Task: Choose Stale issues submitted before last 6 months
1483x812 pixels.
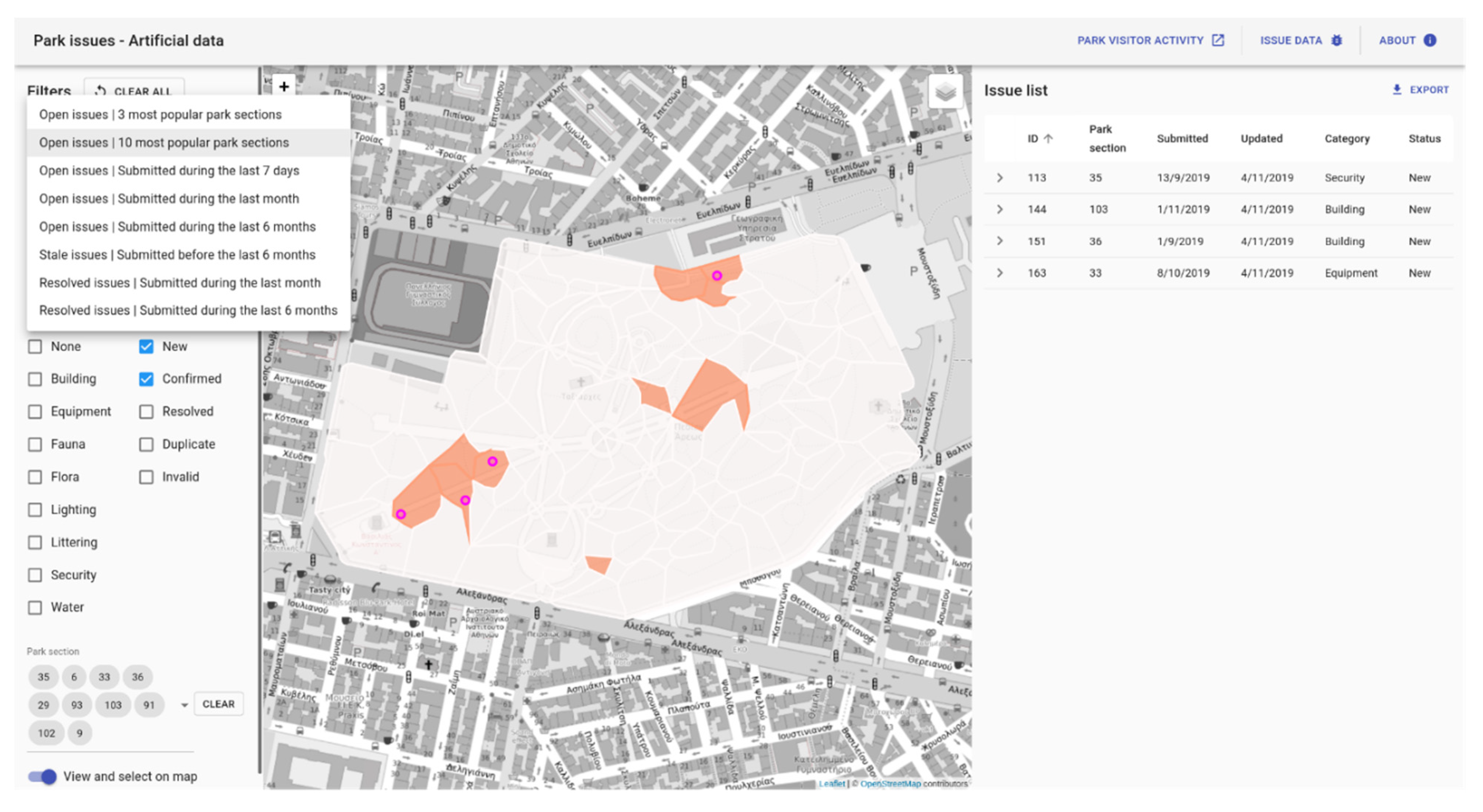Action: (x=177, y=254)
